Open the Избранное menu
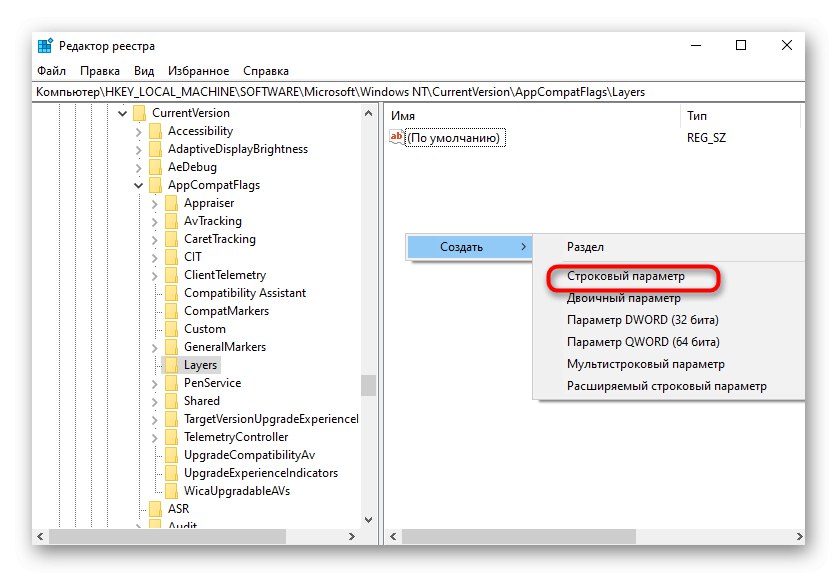This screenshot has width=837, height=577. pyautogui.click(x=199, y=71)
